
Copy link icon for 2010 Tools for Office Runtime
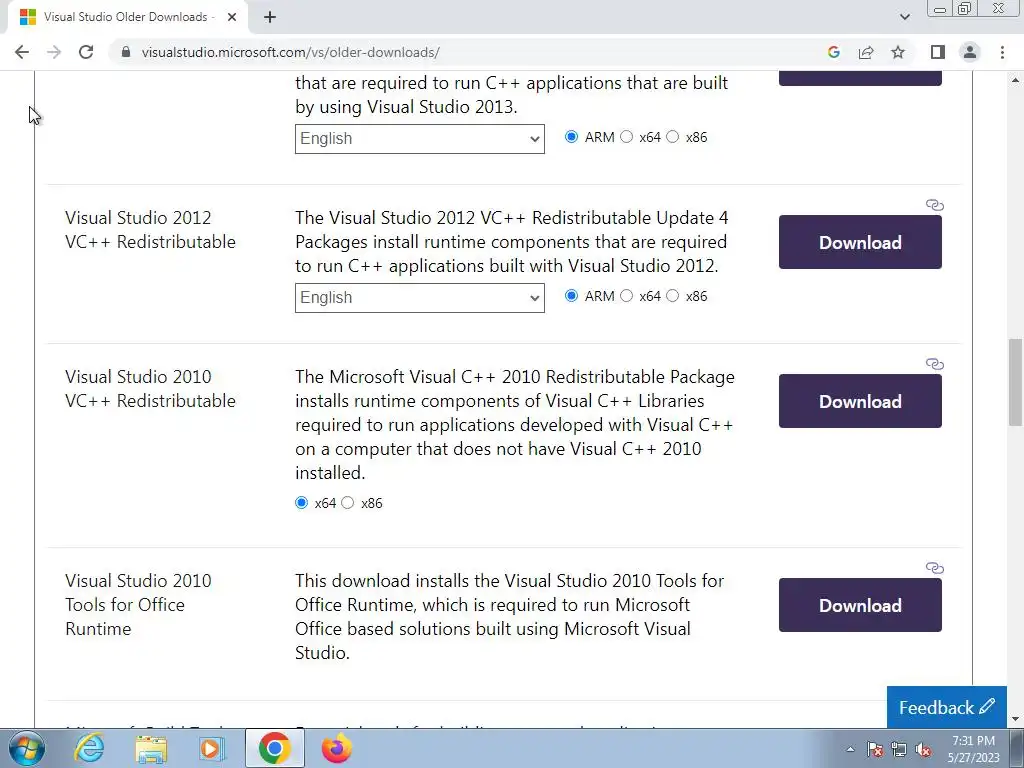935,568
